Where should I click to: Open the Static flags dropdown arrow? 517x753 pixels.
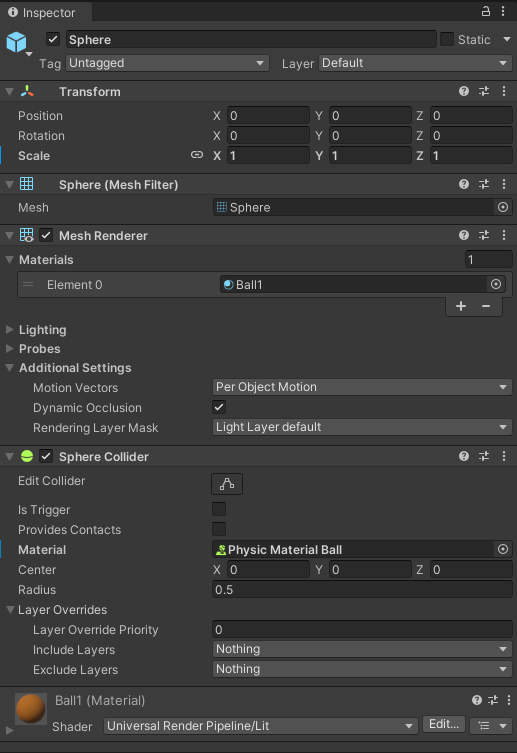[x=507, y=39]
